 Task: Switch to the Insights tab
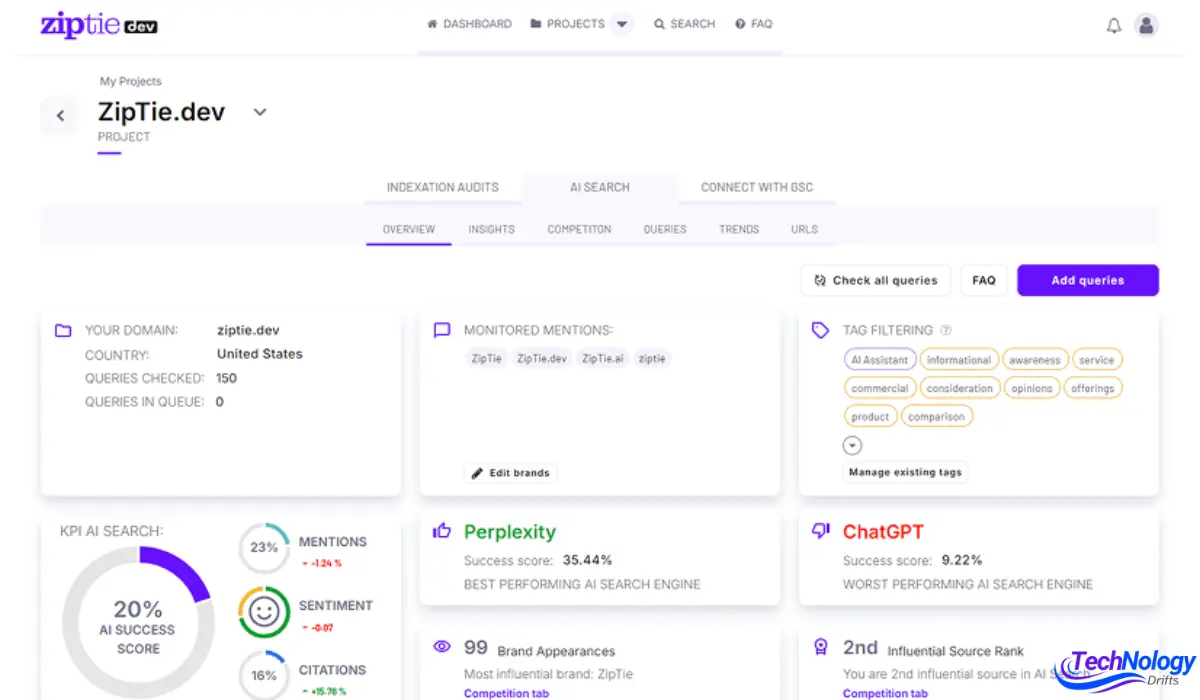[x=491, y=229]
